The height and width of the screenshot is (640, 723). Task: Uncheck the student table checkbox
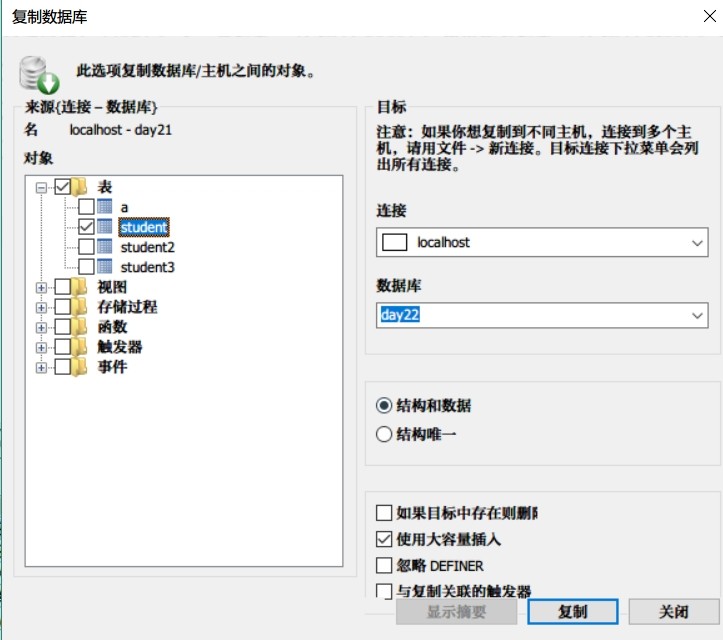pos(86,226)
